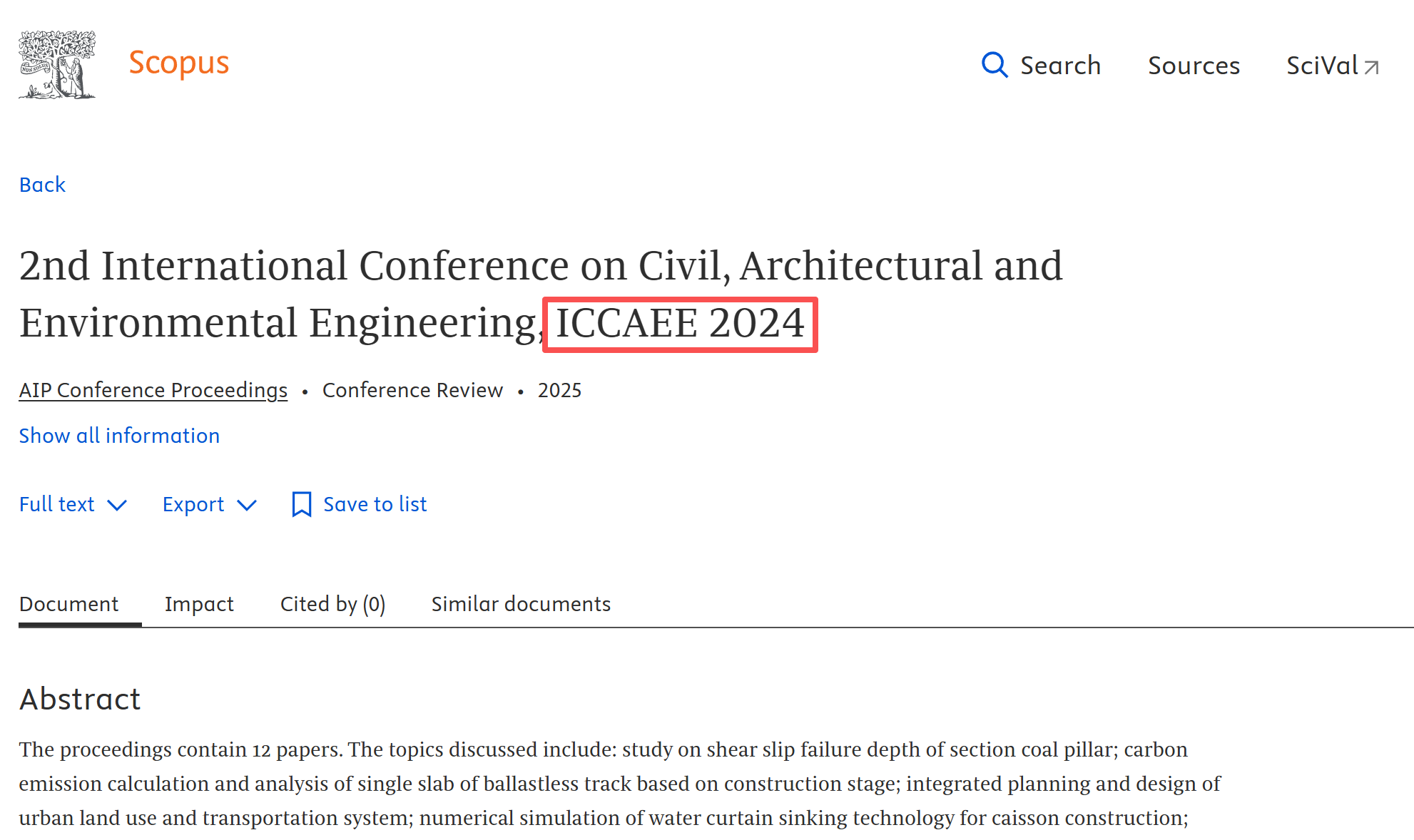The height and width of the screenshot is (840, 1414).
Task: Open the Sources menu item
Action: point(1194,66)
